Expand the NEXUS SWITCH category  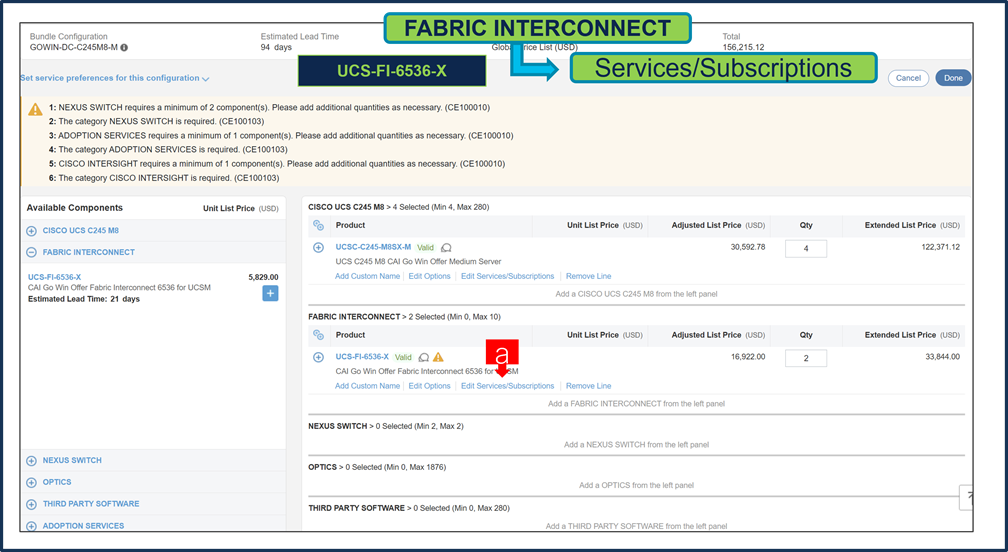pos(32,461)
